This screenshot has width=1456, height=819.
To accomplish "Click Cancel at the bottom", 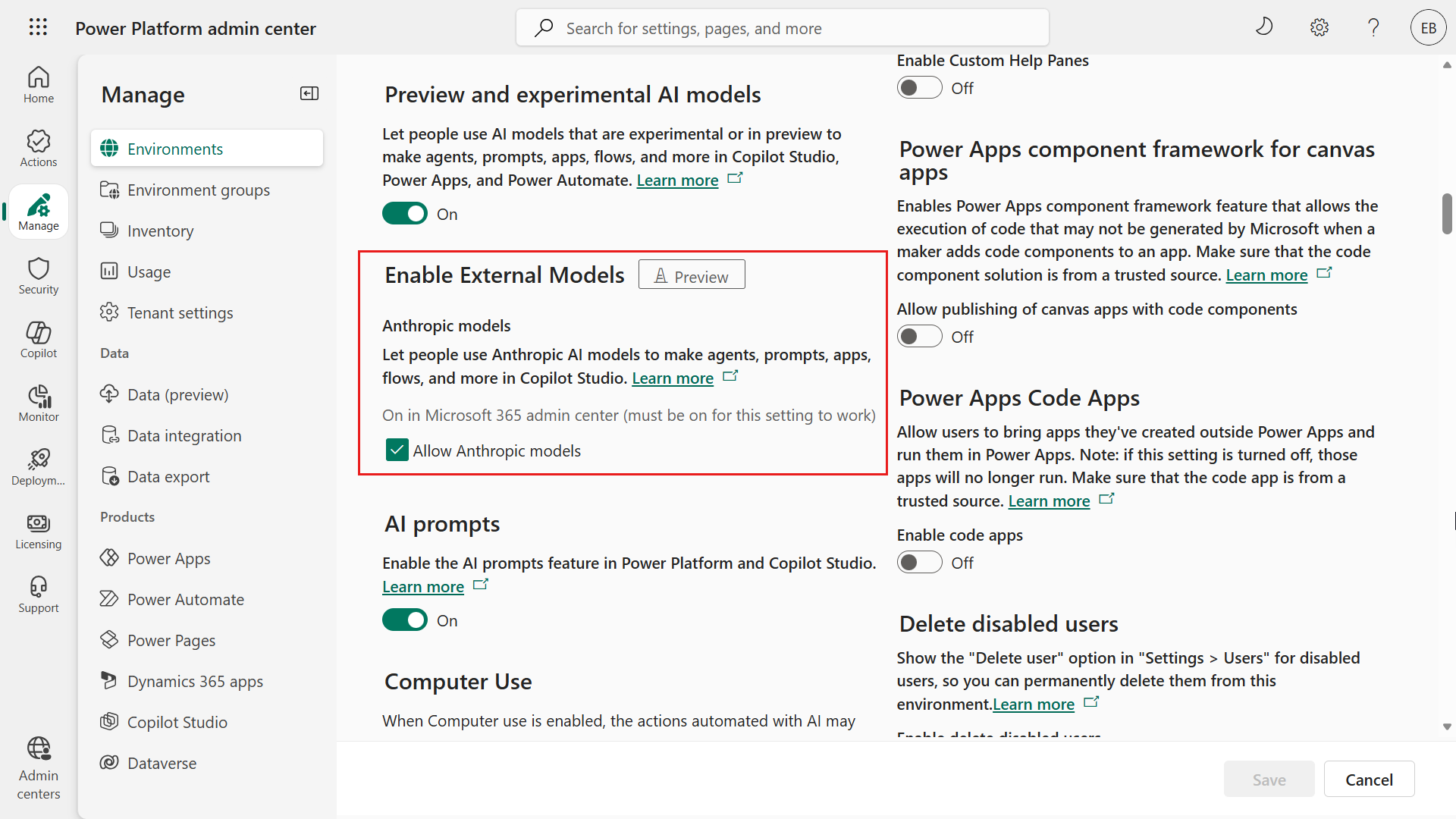I will click(x=1369, y=779).
